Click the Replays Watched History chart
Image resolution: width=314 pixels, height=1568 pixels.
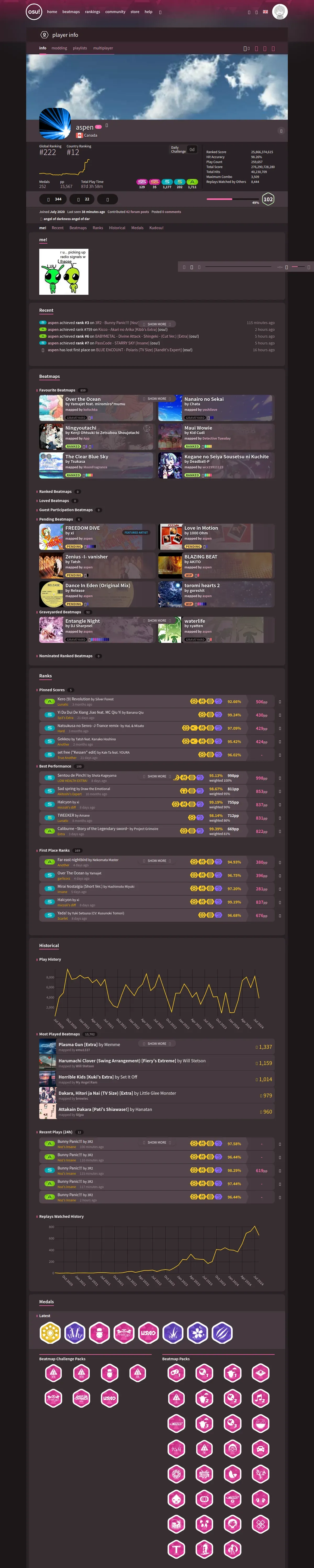tap(157, 1250)
